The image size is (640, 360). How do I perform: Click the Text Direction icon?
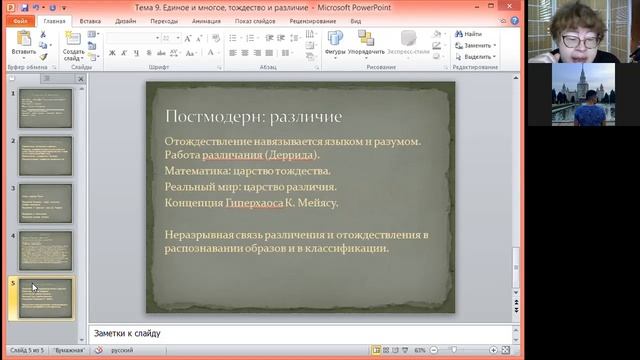click(x=310, y=34)
